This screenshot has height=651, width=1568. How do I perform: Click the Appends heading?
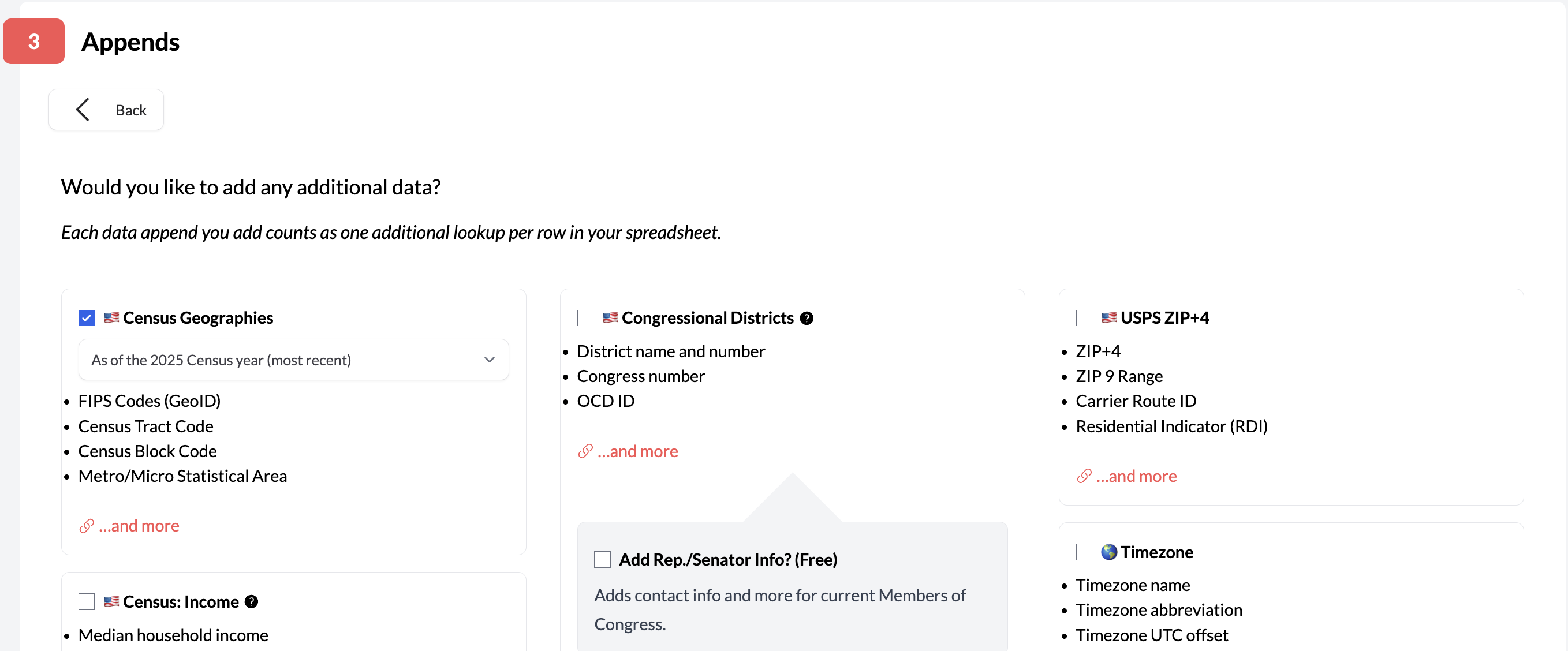[130, 41]
